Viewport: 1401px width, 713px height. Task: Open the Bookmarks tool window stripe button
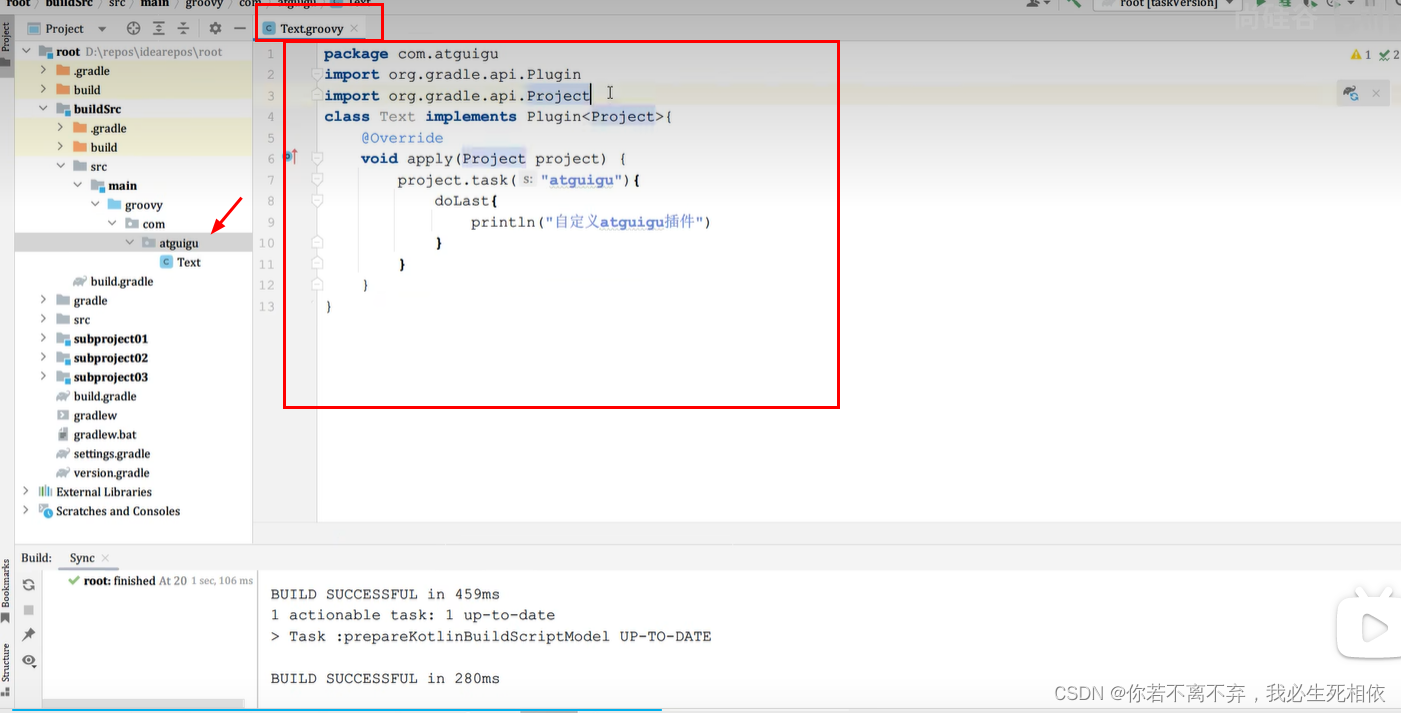point(6,591)
